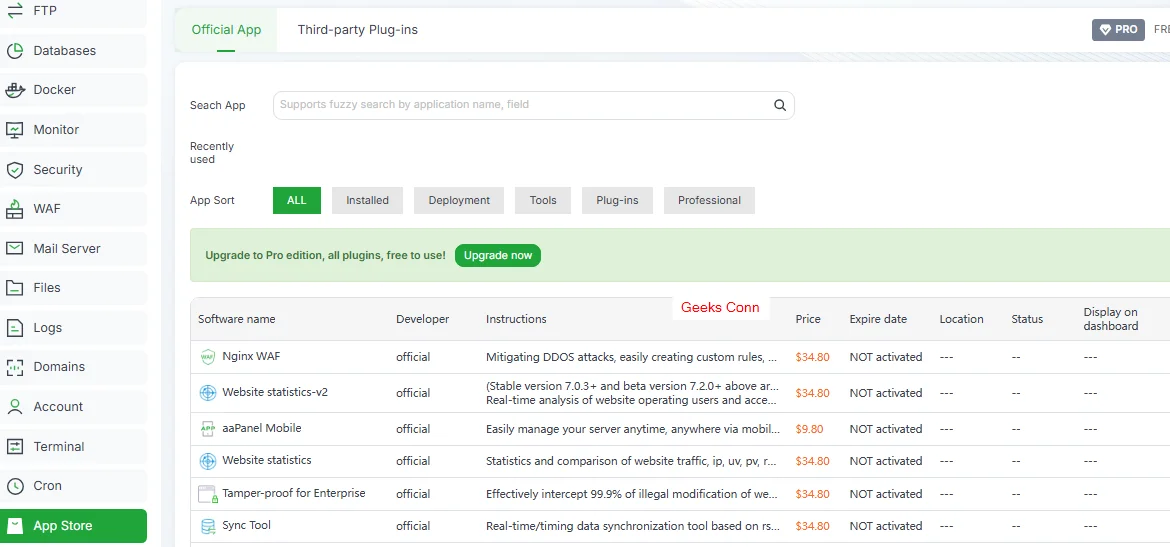Click the Sync Tool app icon
This screenshot has height=547, width=1170.
tap(208, 526)
